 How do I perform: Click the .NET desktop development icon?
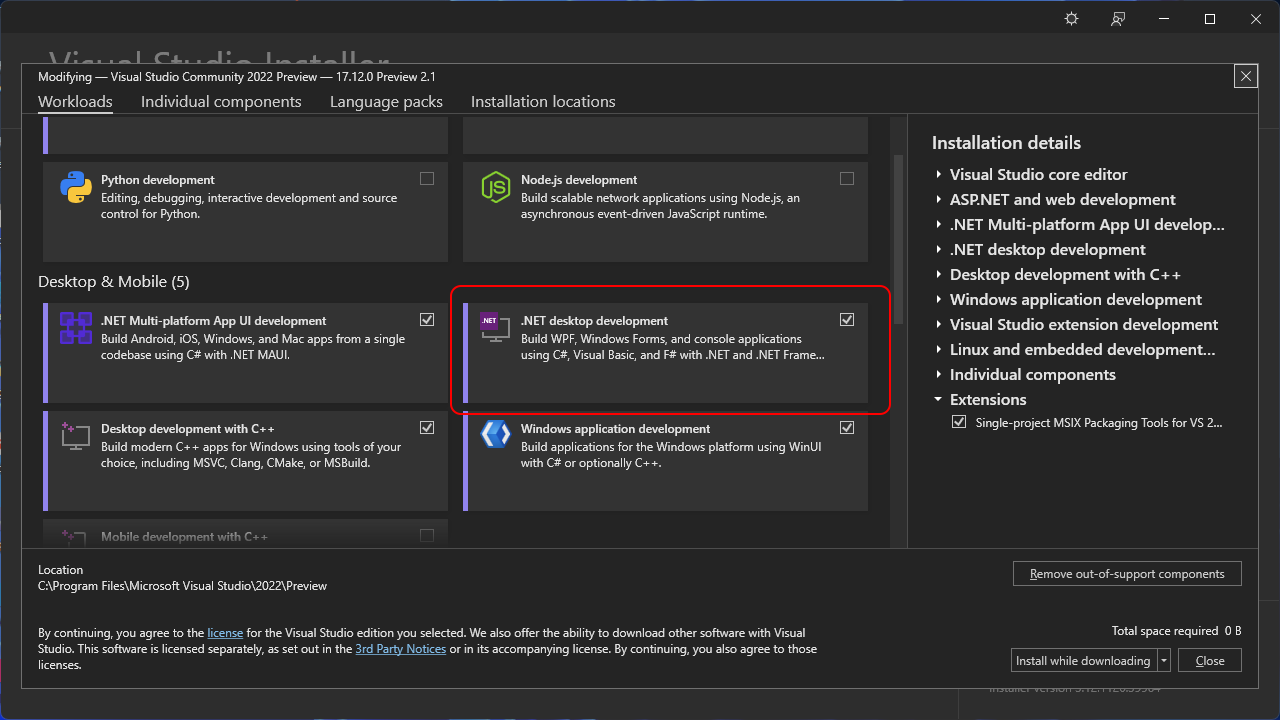tap(496, 326)
